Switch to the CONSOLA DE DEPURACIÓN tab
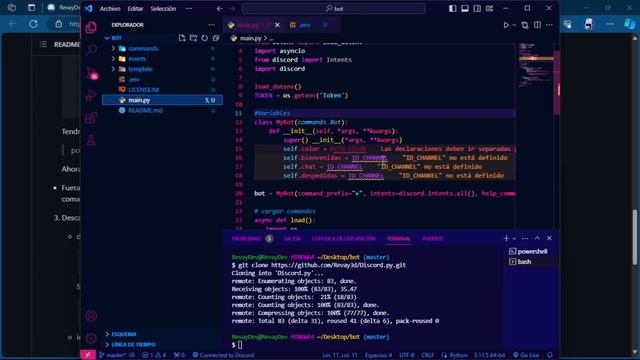The width and height of the screenshot is (640, 360). (343, 239)
